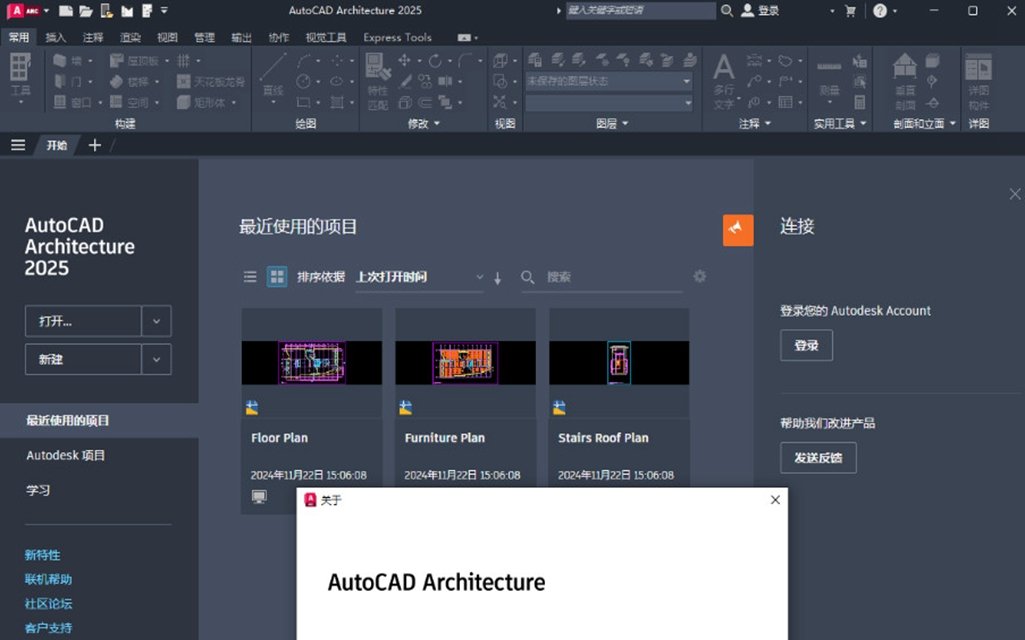The image size is (1025, 640).
Task: Open the Floor Plan drawing thumbnail
Action: click(x=312, y=362)
